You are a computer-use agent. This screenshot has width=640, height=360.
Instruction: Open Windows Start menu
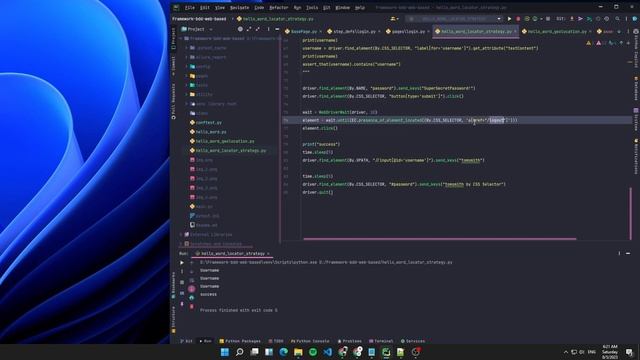224,352
